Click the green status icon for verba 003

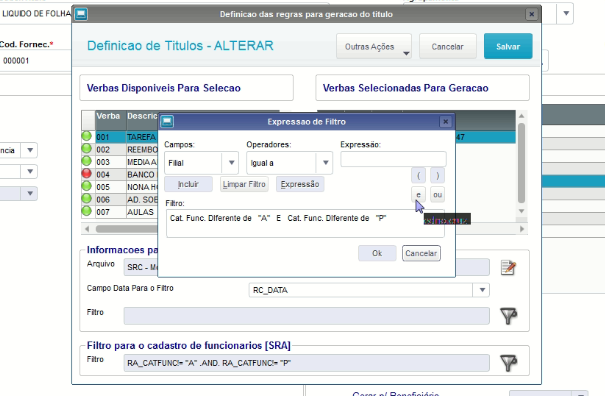coord(87,161)
